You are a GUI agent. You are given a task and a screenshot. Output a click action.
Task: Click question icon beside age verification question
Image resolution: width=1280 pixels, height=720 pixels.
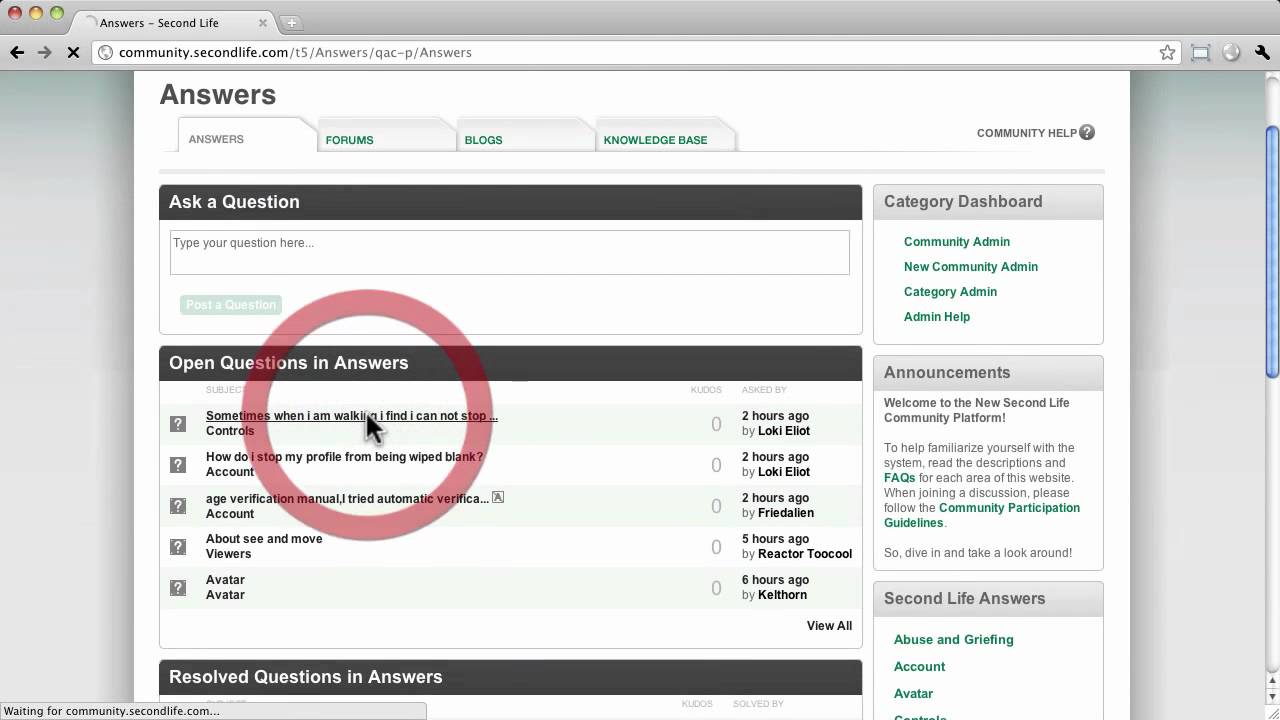coord(178,505)
